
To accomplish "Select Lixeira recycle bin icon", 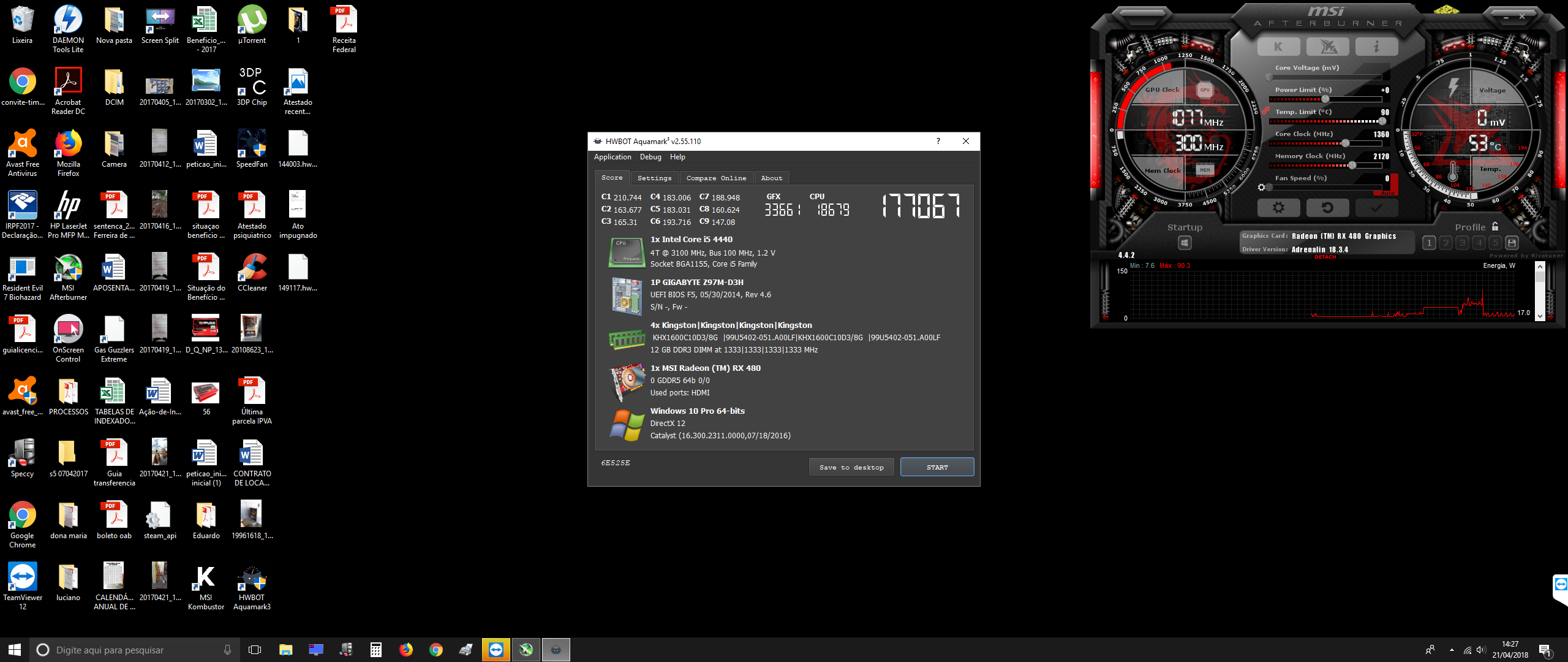I will (x=22, y=25).
